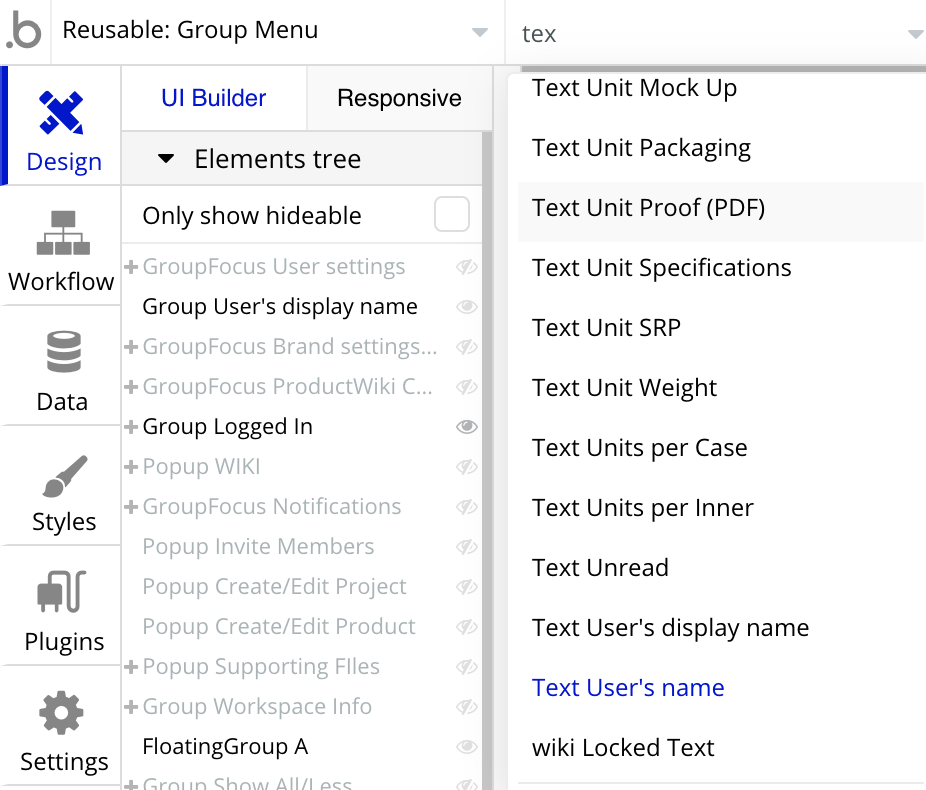926x790 pixels.
Task: Open the Styles brush icon
Action: click(62, 474)
